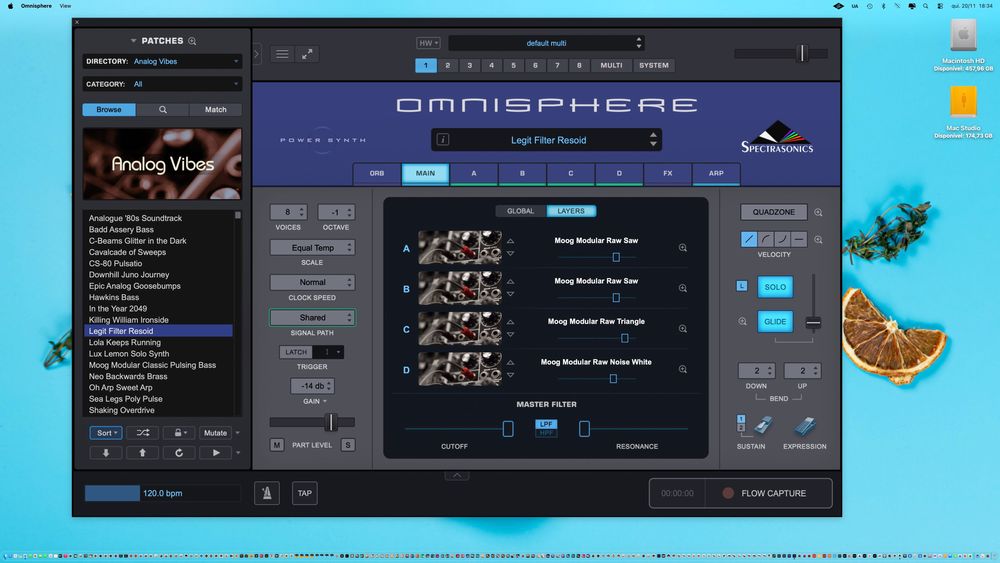Step to previous patch with up arrow

(142, 453)
